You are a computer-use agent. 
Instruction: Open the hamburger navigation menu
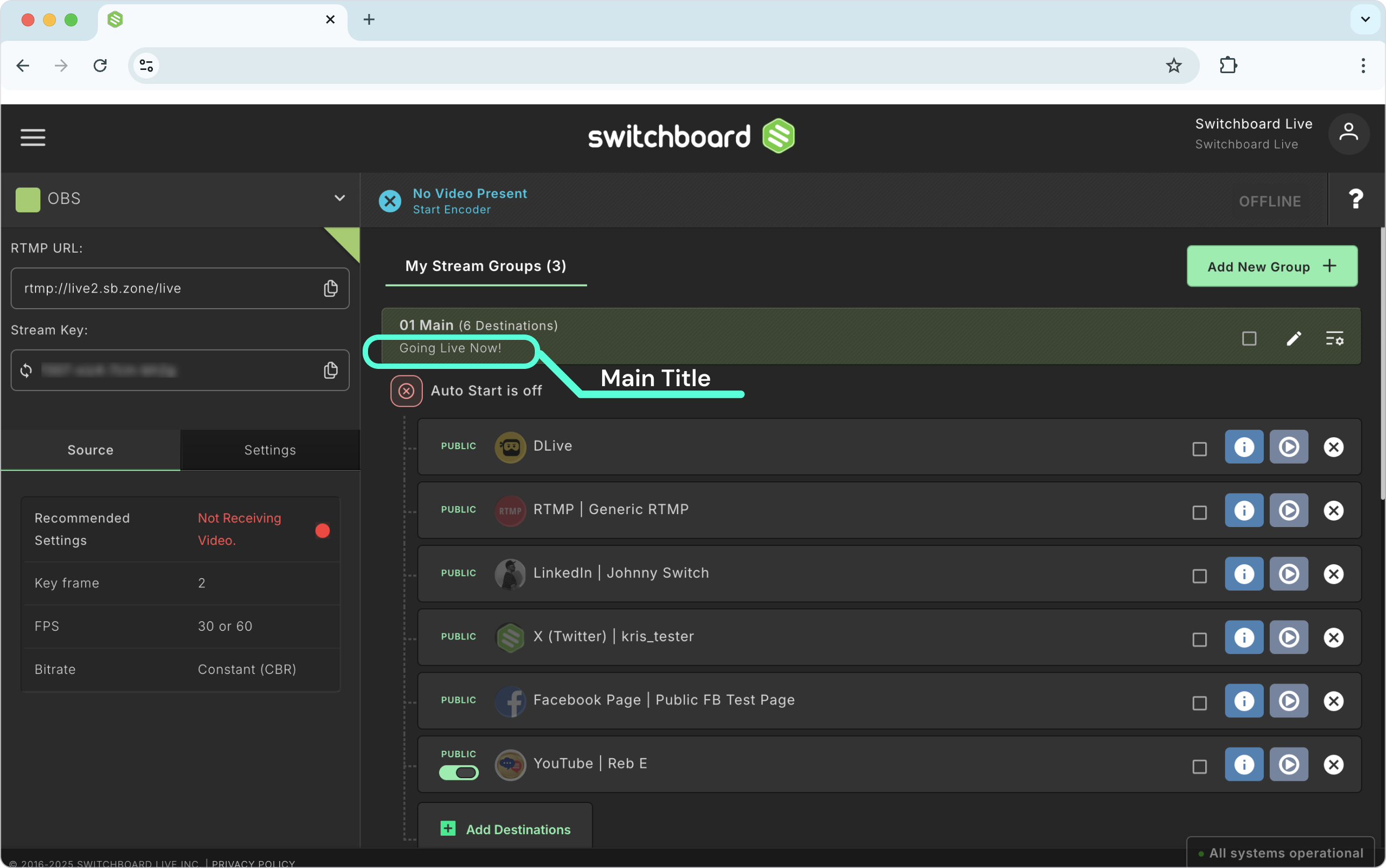point(33,137)
